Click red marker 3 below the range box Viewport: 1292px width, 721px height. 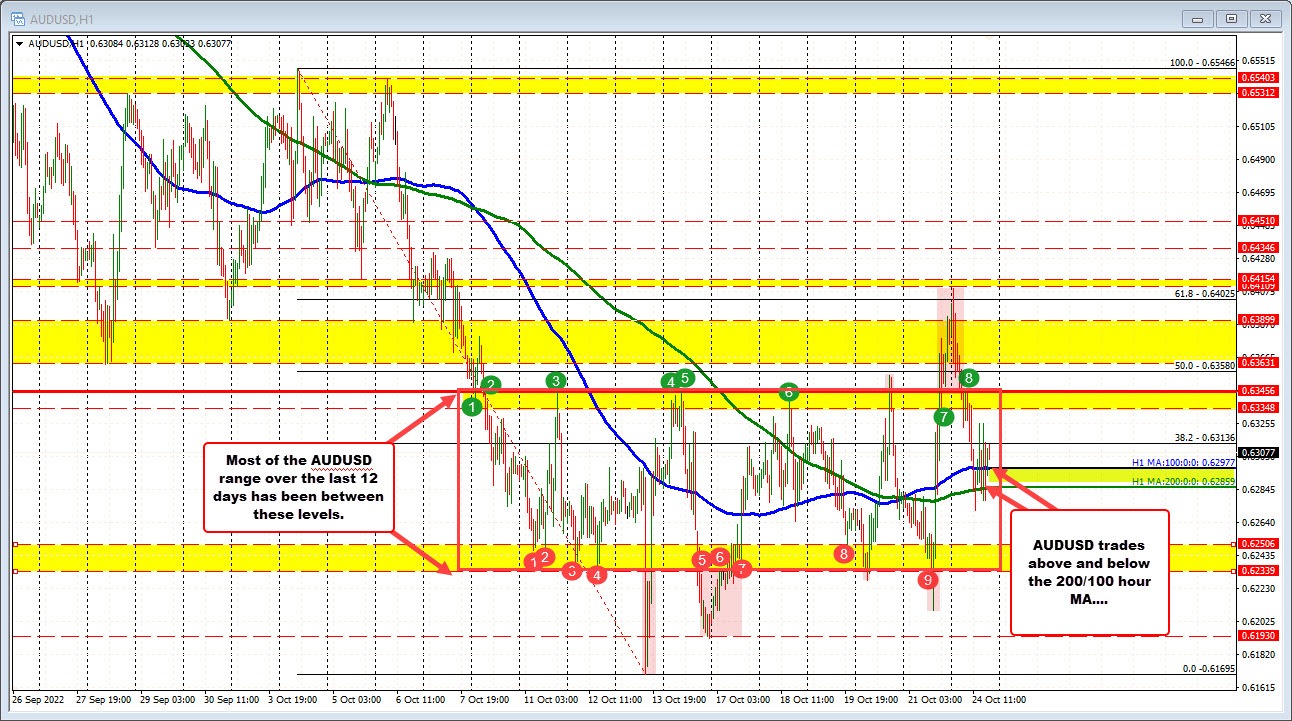pos(570,571)
